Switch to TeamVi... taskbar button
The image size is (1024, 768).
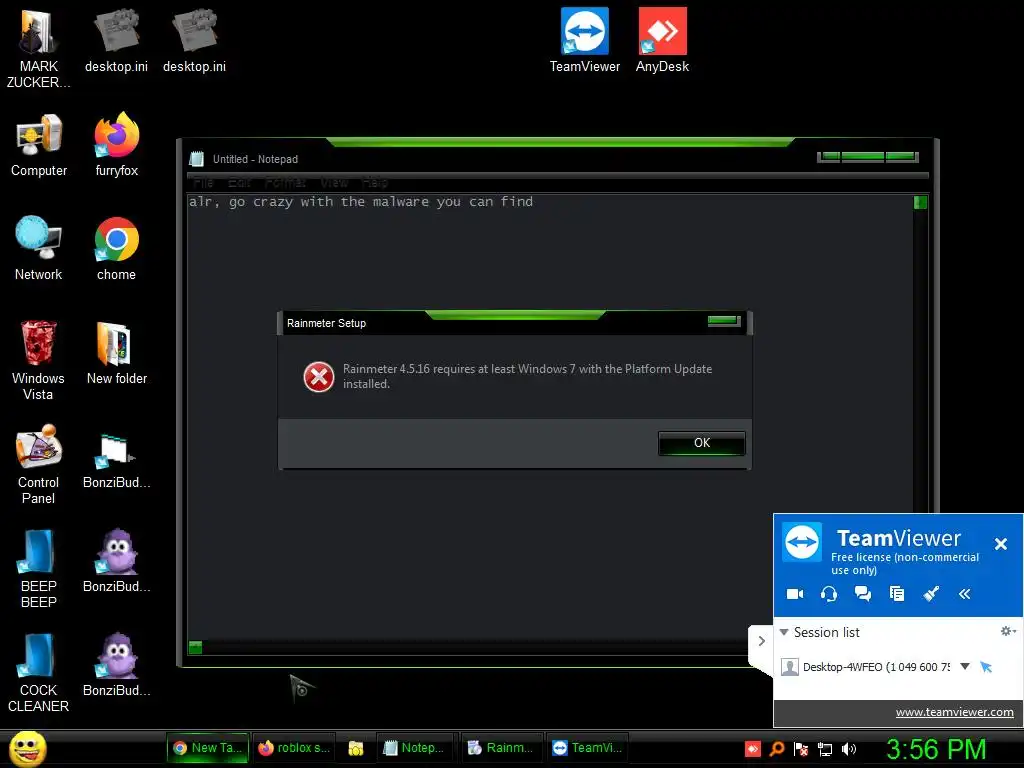pyautogui.click(x=586, y=748)
